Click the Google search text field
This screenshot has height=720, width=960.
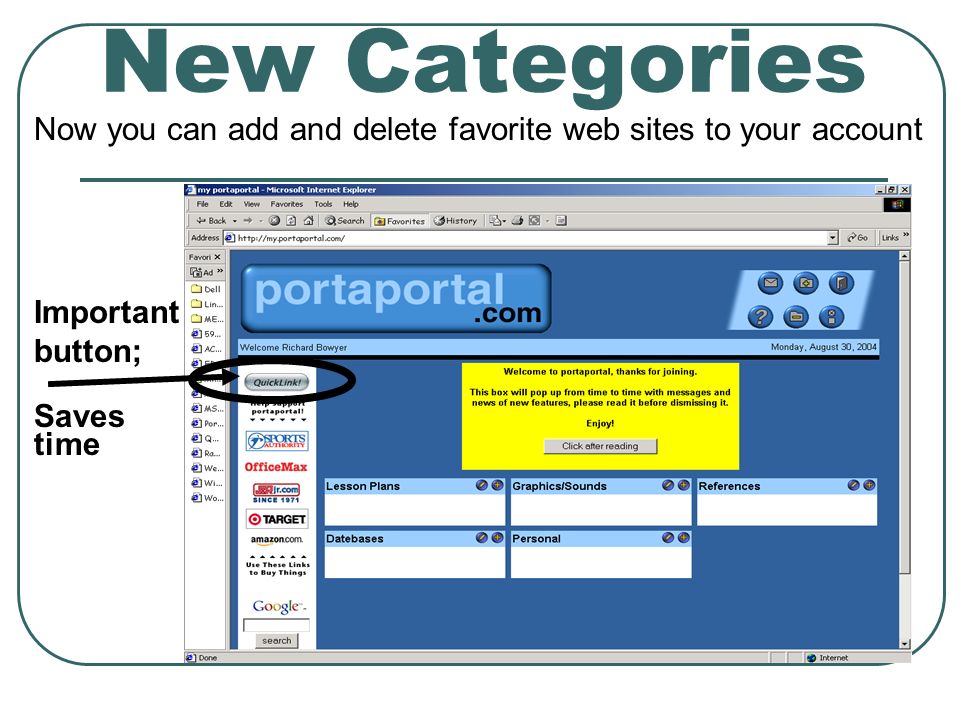277,625
